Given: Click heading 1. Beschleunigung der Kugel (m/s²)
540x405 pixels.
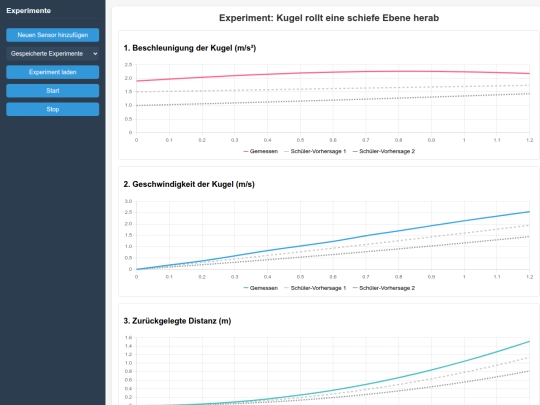Looking at the screenshot, I should point(190,48).
